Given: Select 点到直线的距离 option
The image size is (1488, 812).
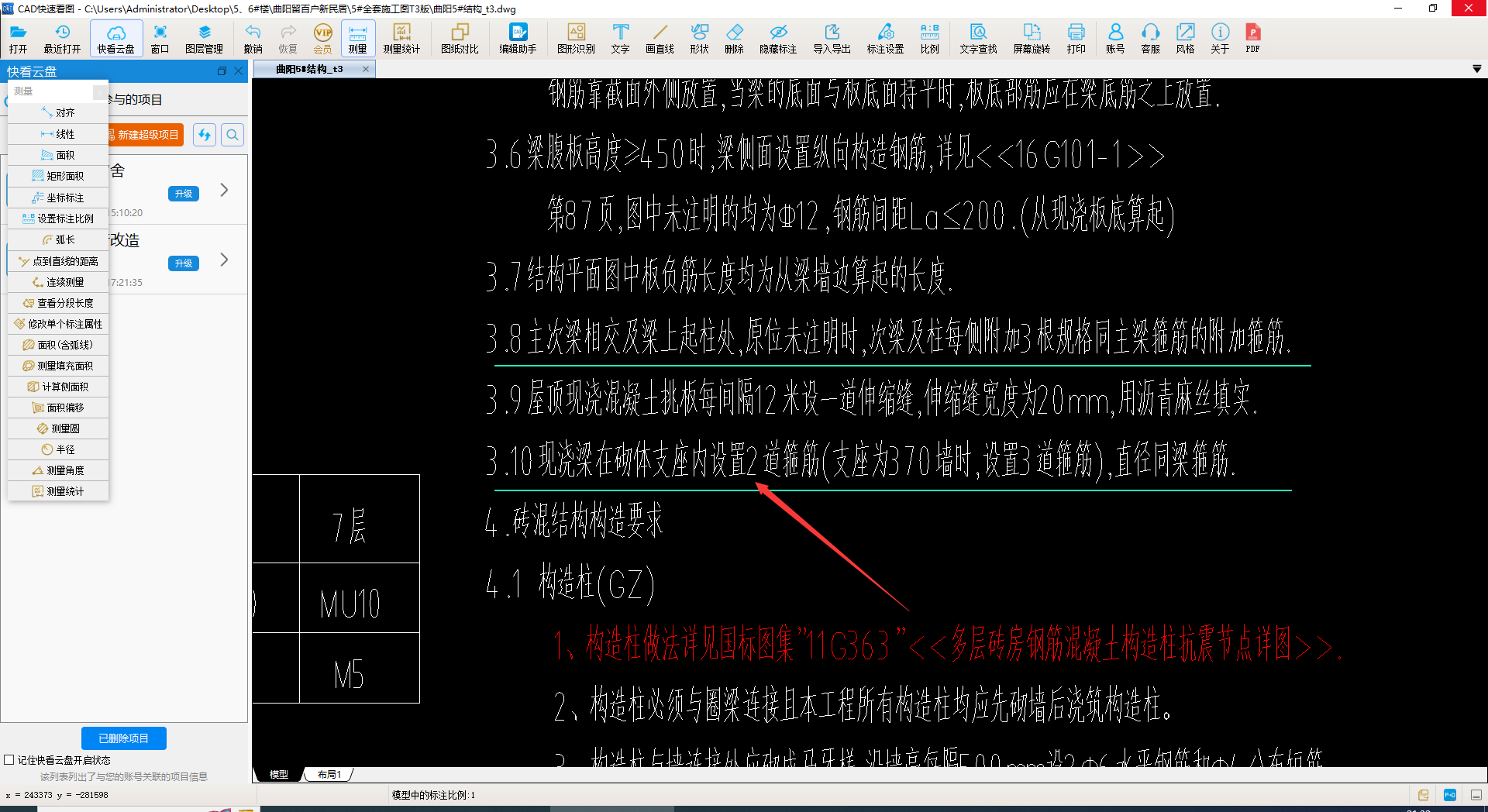Looking at the screenshot, I should (x=58, y=261).
